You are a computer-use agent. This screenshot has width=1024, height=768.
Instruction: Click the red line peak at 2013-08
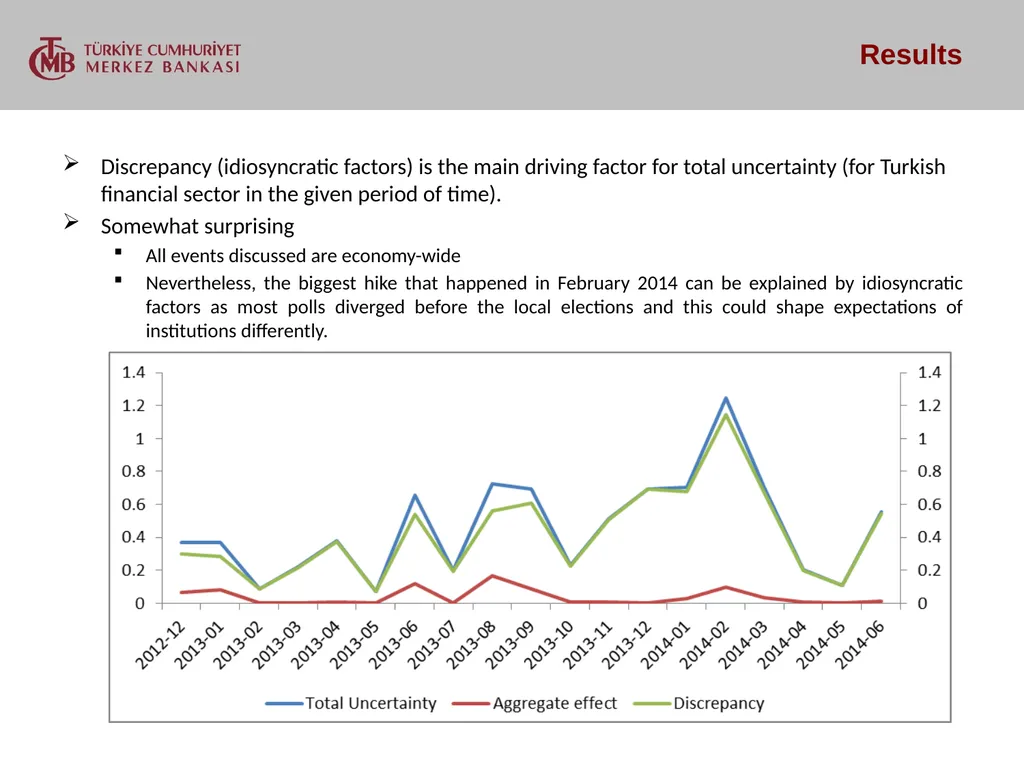click(x=492, y=576)
